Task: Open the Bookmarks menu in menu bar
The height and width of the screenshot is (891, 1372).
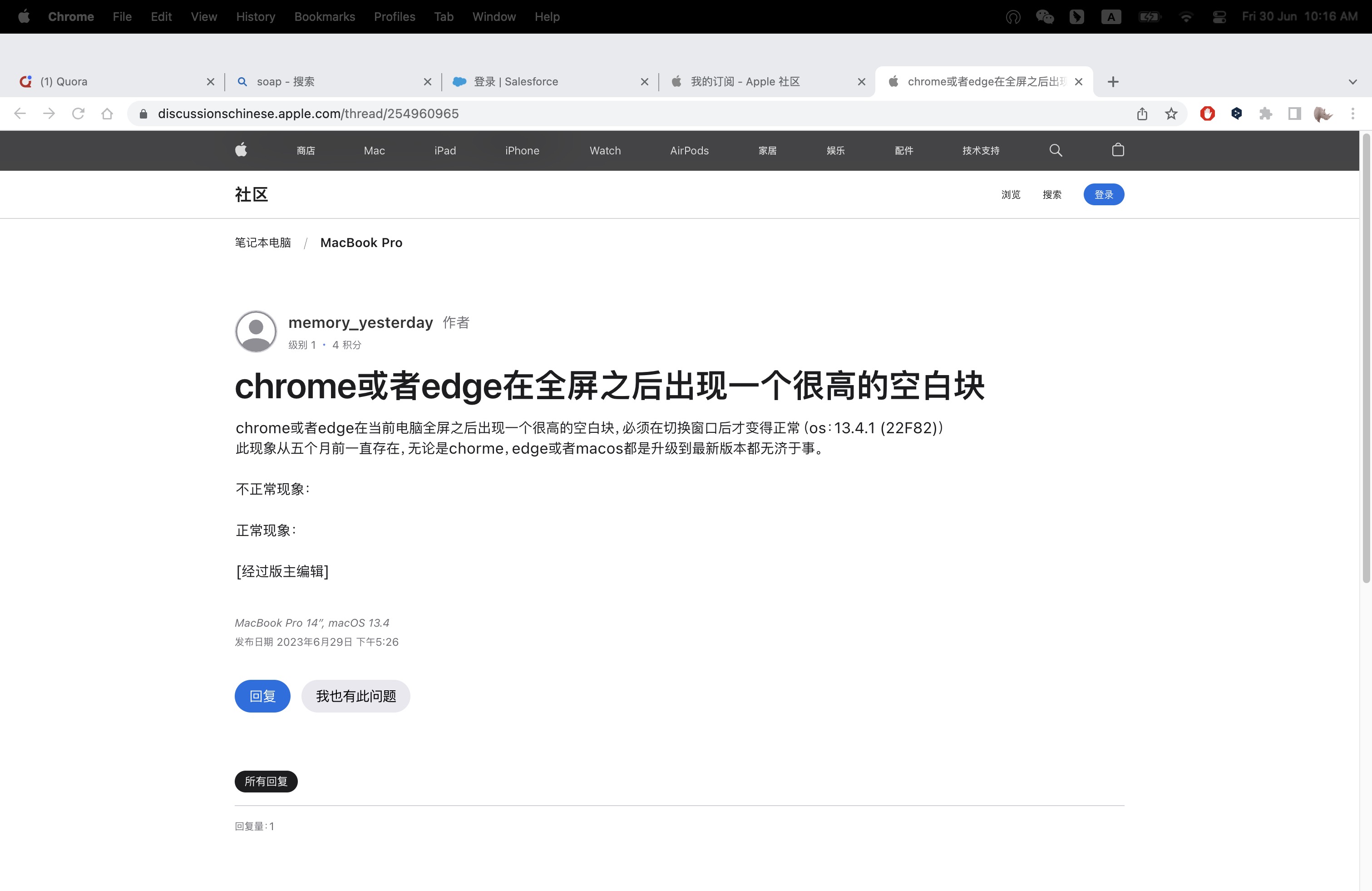Action: click(324, 17)
